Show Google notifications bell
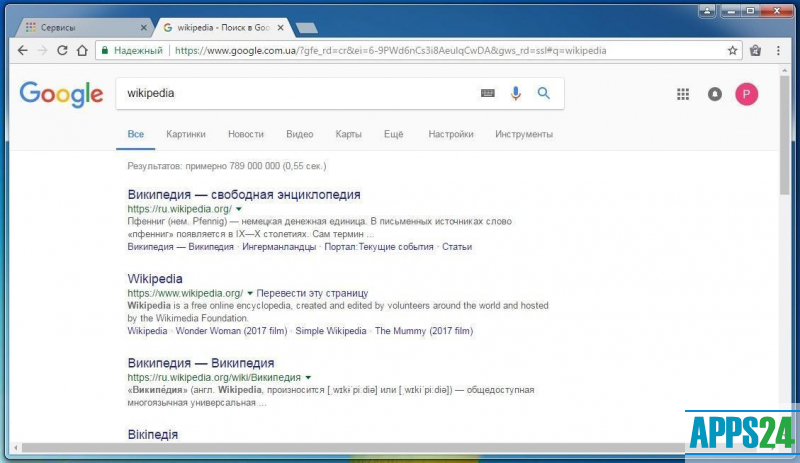The image size is (800, 463). click(x=714, y=94)
